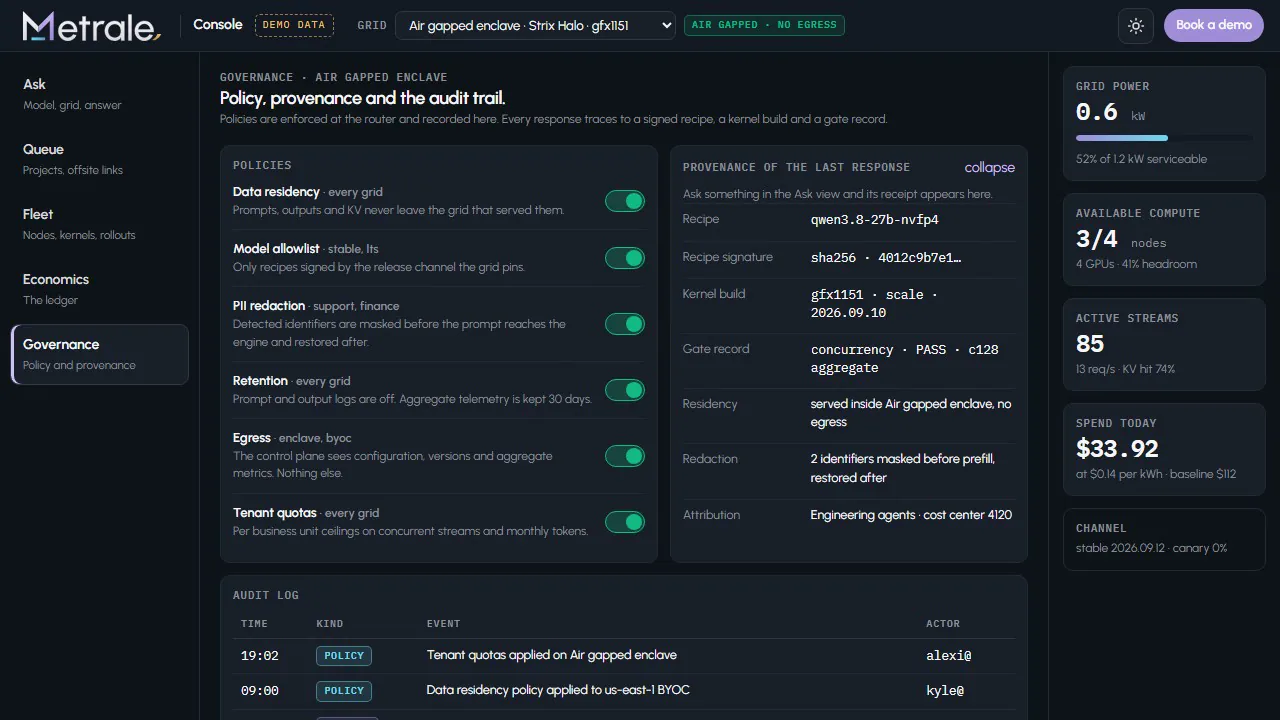
Task: Click the 3/4 nodes value
Action: click(1121, 239)
